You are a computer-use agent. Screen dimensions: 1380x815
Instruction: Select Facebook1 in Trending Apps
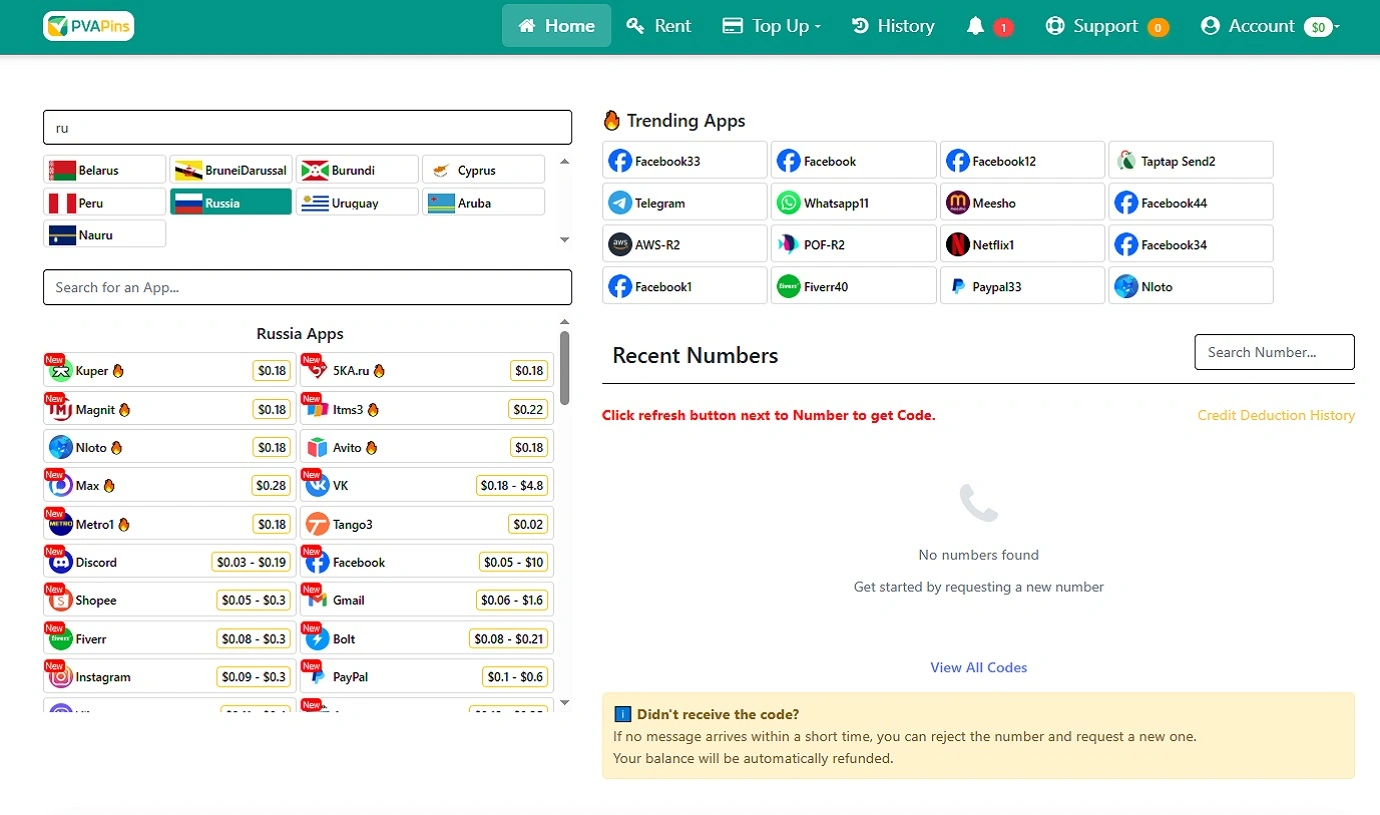(685, 286)
